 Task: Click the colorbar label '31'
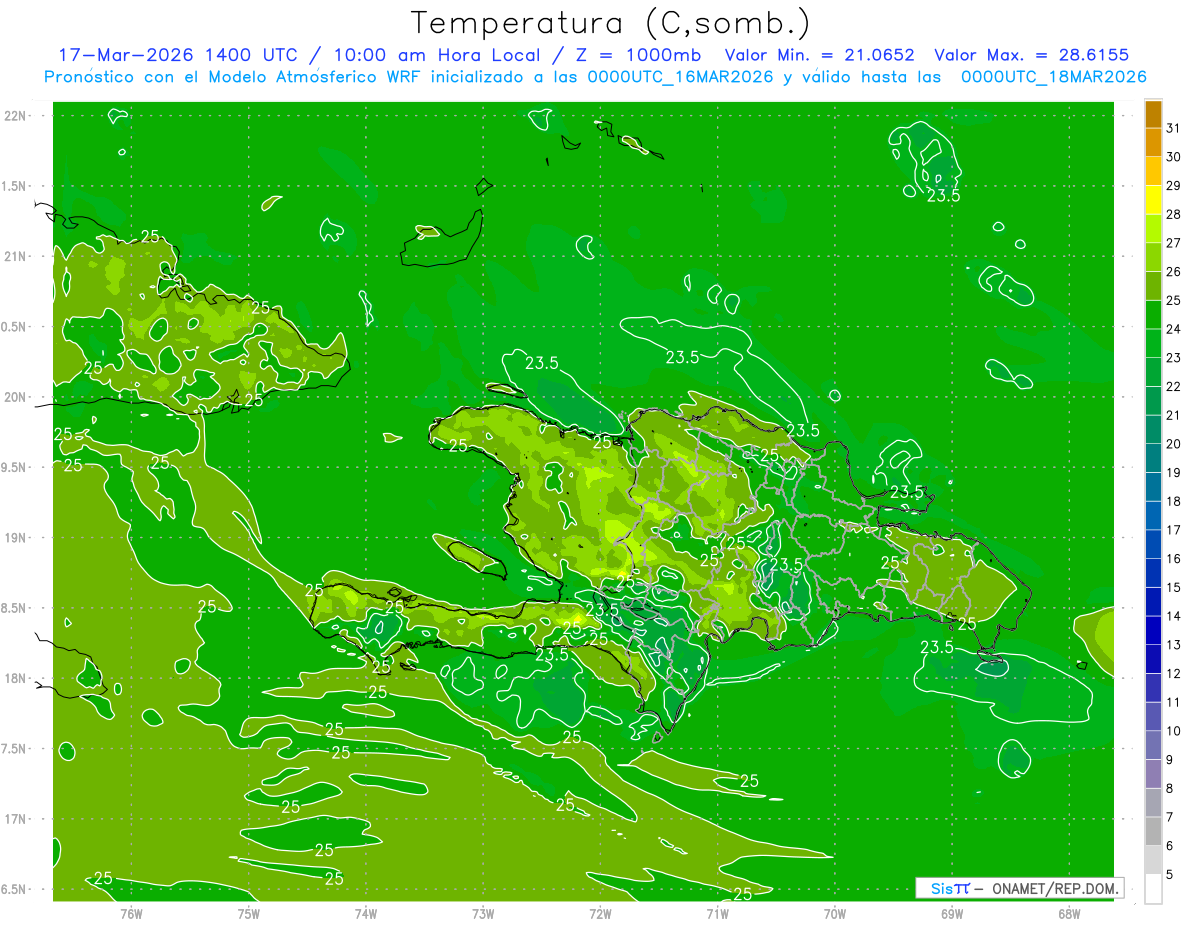pyautogui.click(x=1174, y=128)
